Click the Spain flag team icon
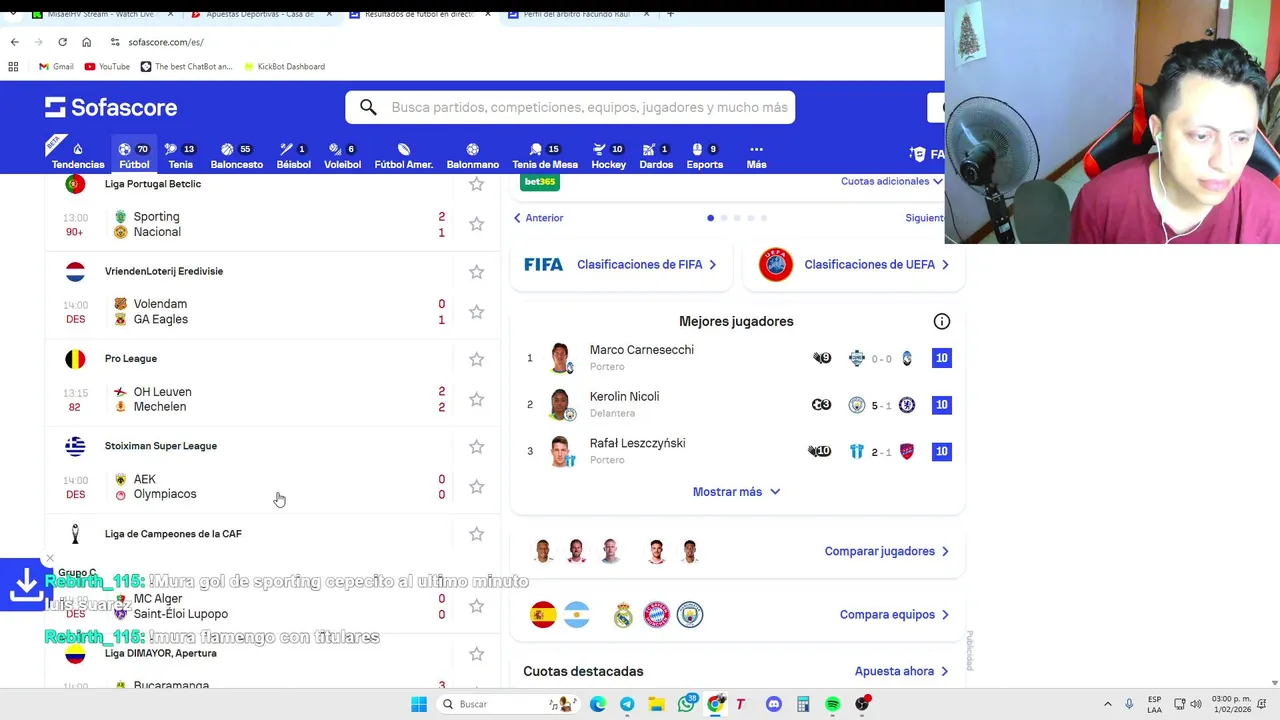Viewport: 1280px width, 720px height. click(543, 615)
